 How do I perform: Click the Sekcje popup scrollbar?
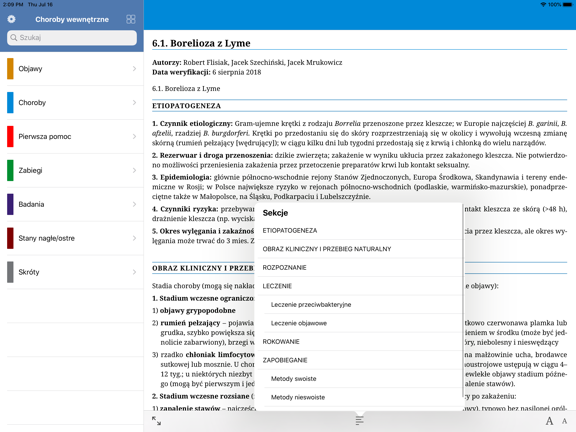[462, 301]
